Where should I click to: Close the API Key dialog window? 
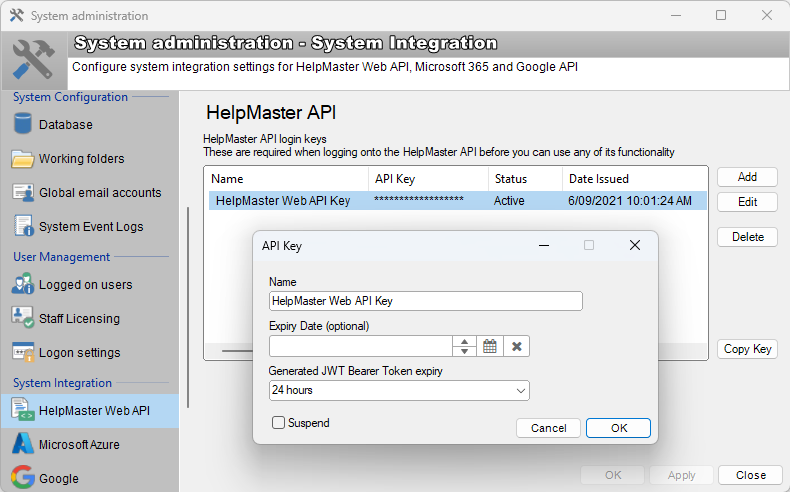point(635,245)
